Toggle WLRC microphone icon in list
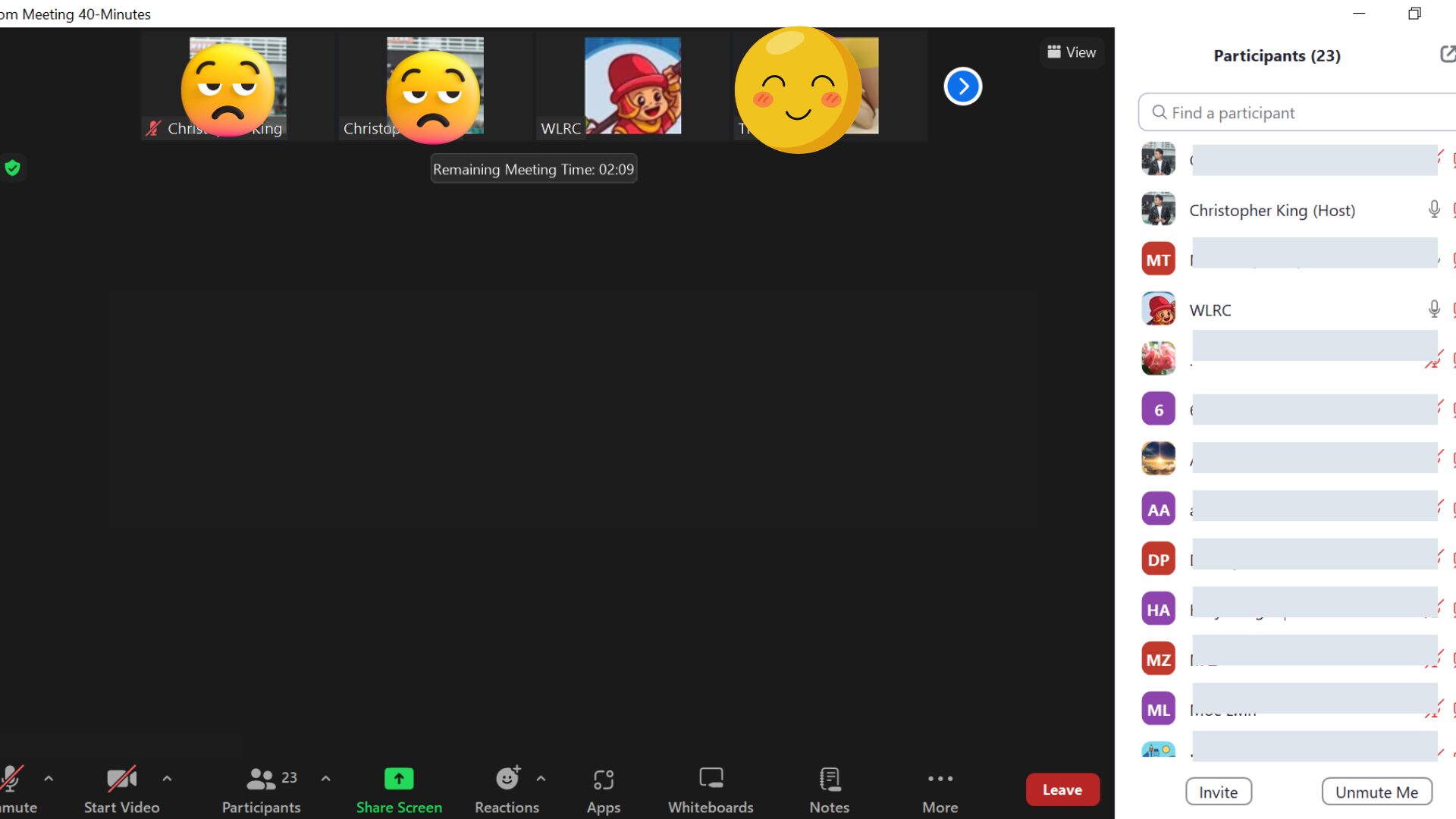The image size is (1456, 819). point(1433,309)
